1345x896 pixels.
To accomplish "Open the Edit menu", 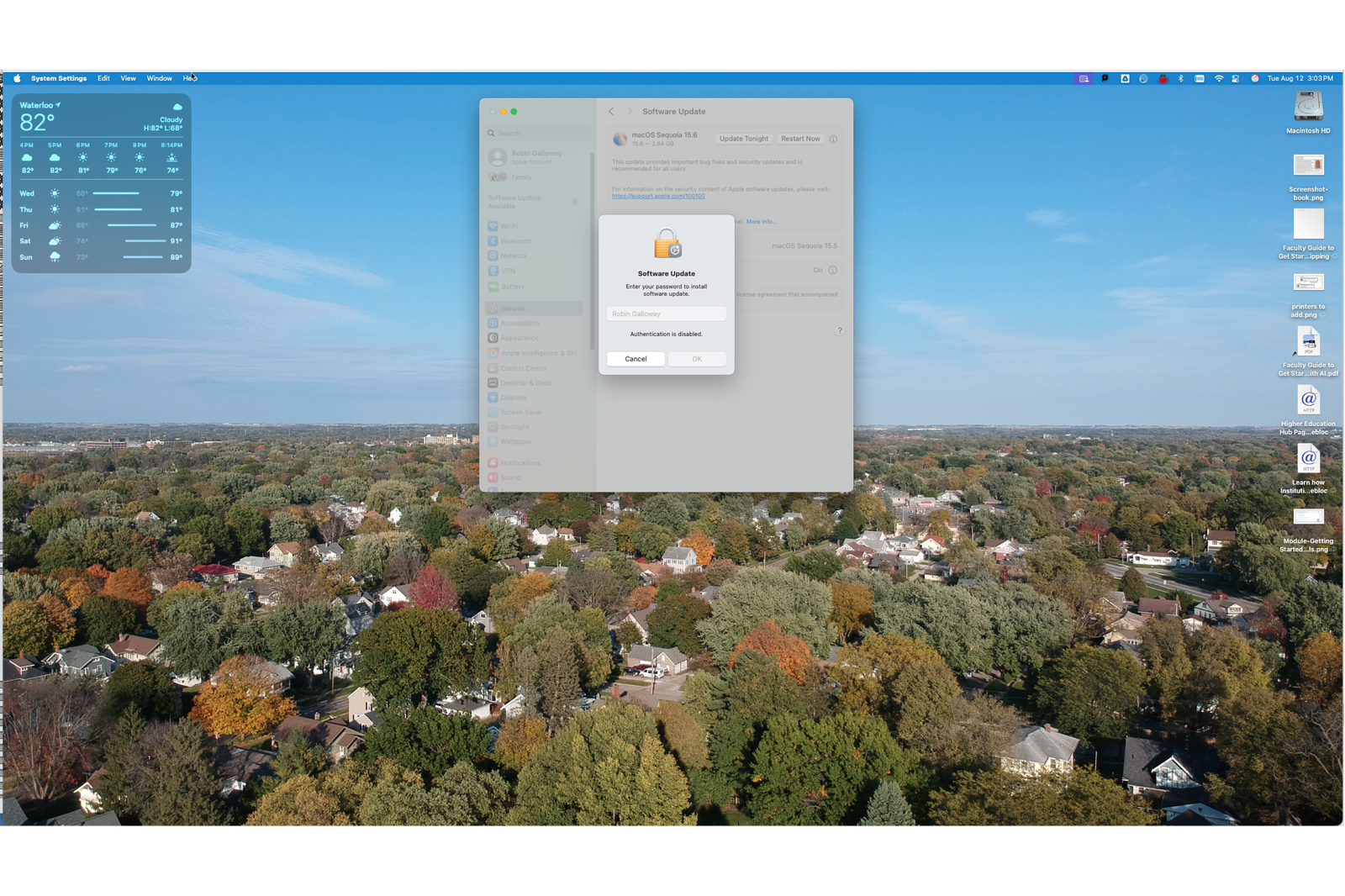I will (x=103, y=78).
